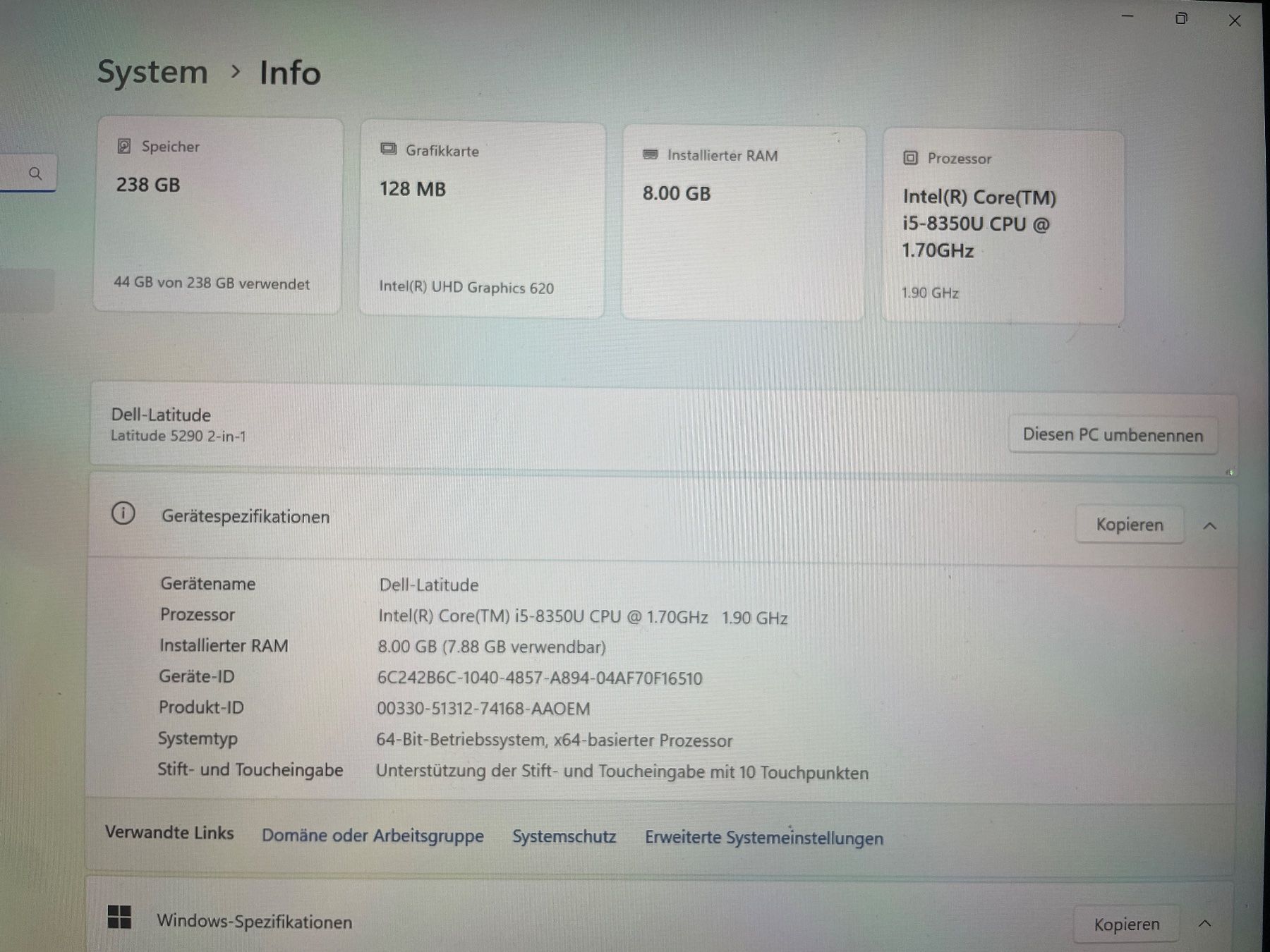Open the Systemschutz link
This screenshot has height=952, width=1270.
tap(564, 836)
